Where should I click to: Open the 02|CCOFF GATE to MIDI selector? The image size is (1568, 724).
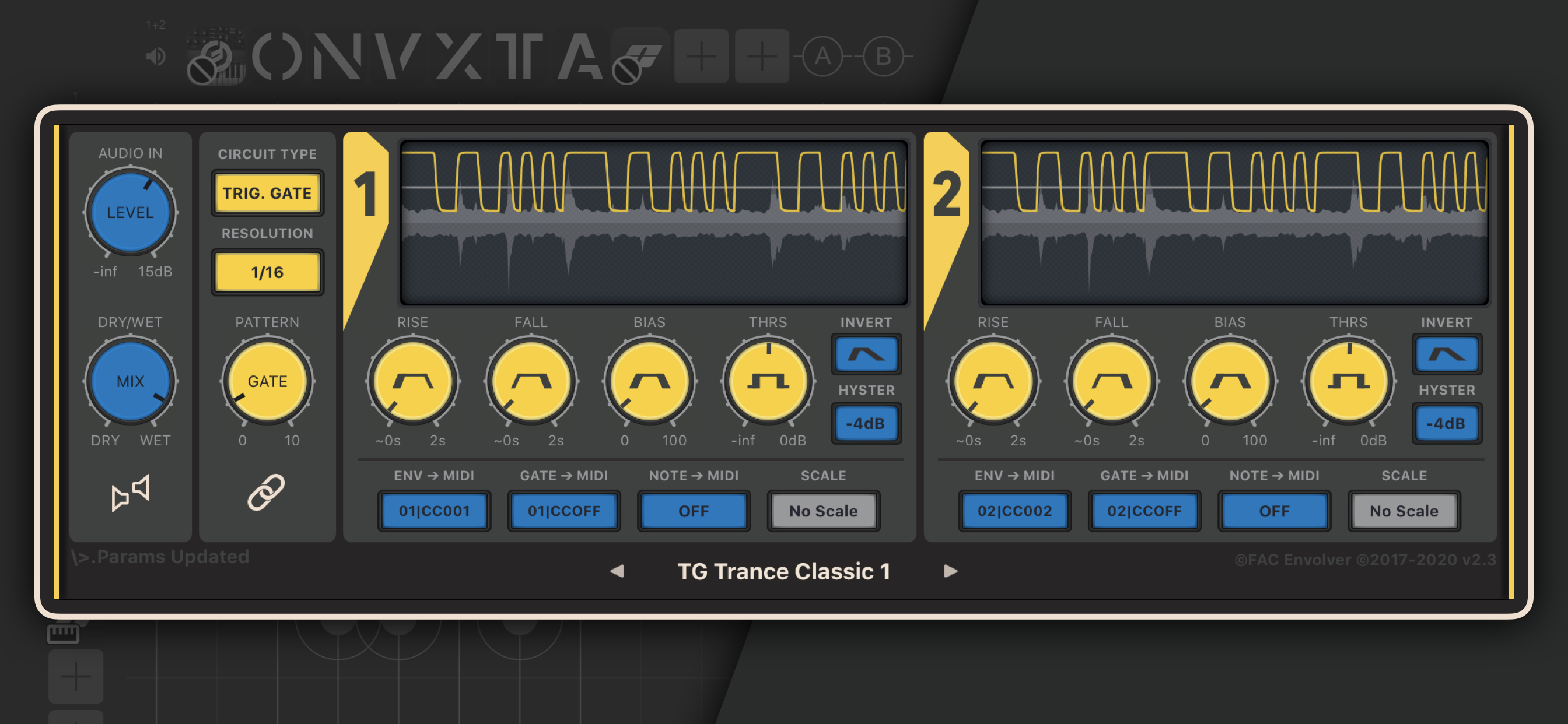[1144, 511]
